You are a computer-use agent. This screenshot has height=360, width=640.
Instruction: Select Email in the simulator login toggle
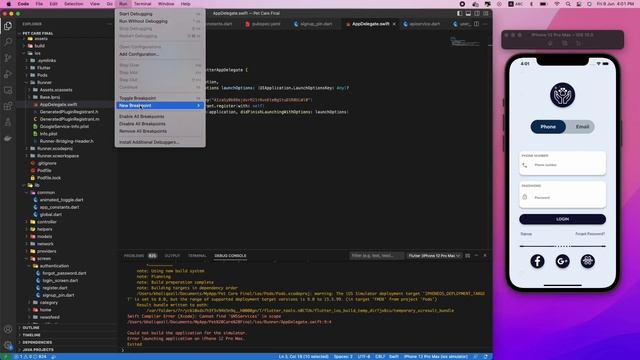[x=582, y=127]
